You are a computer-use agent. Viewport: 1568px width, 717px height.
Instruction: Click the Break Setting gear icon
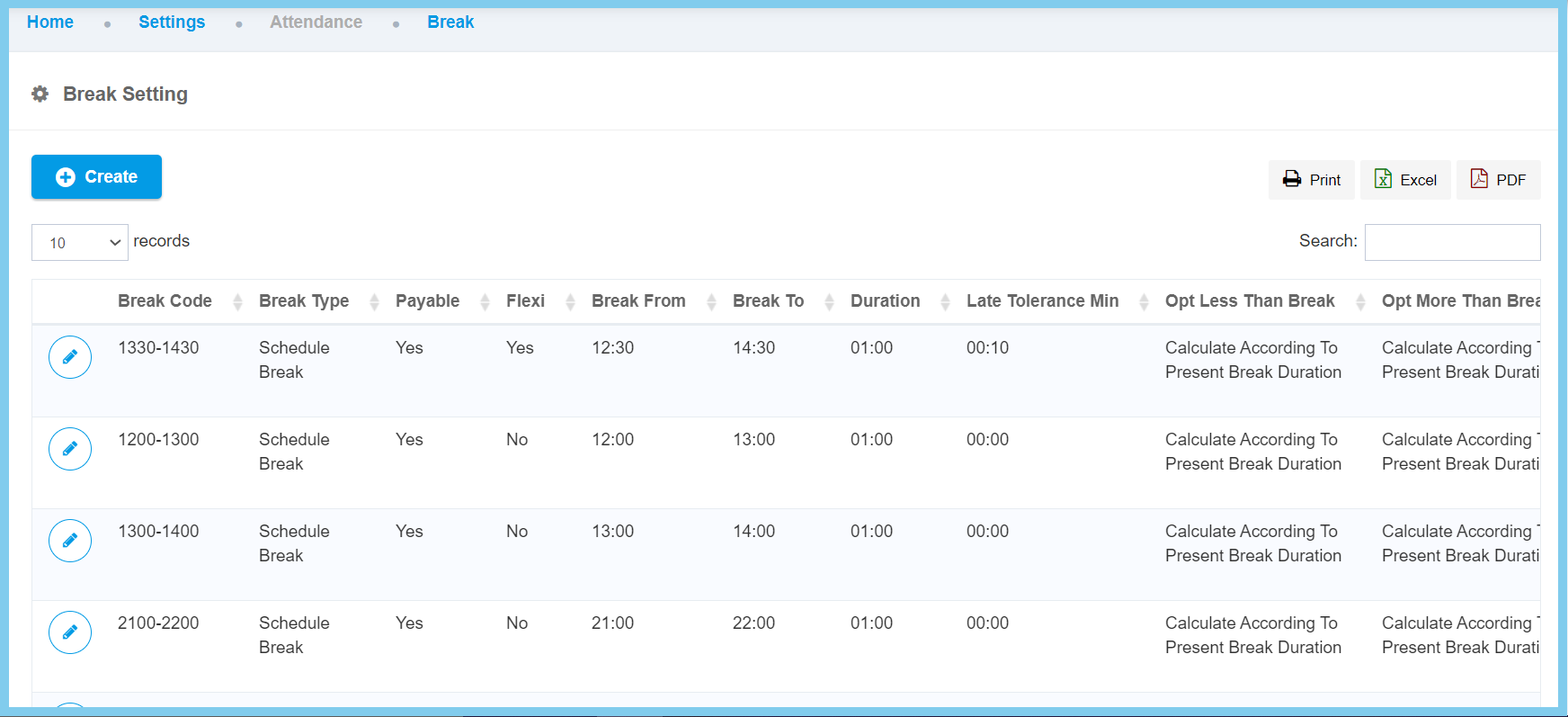click(40, 94)
